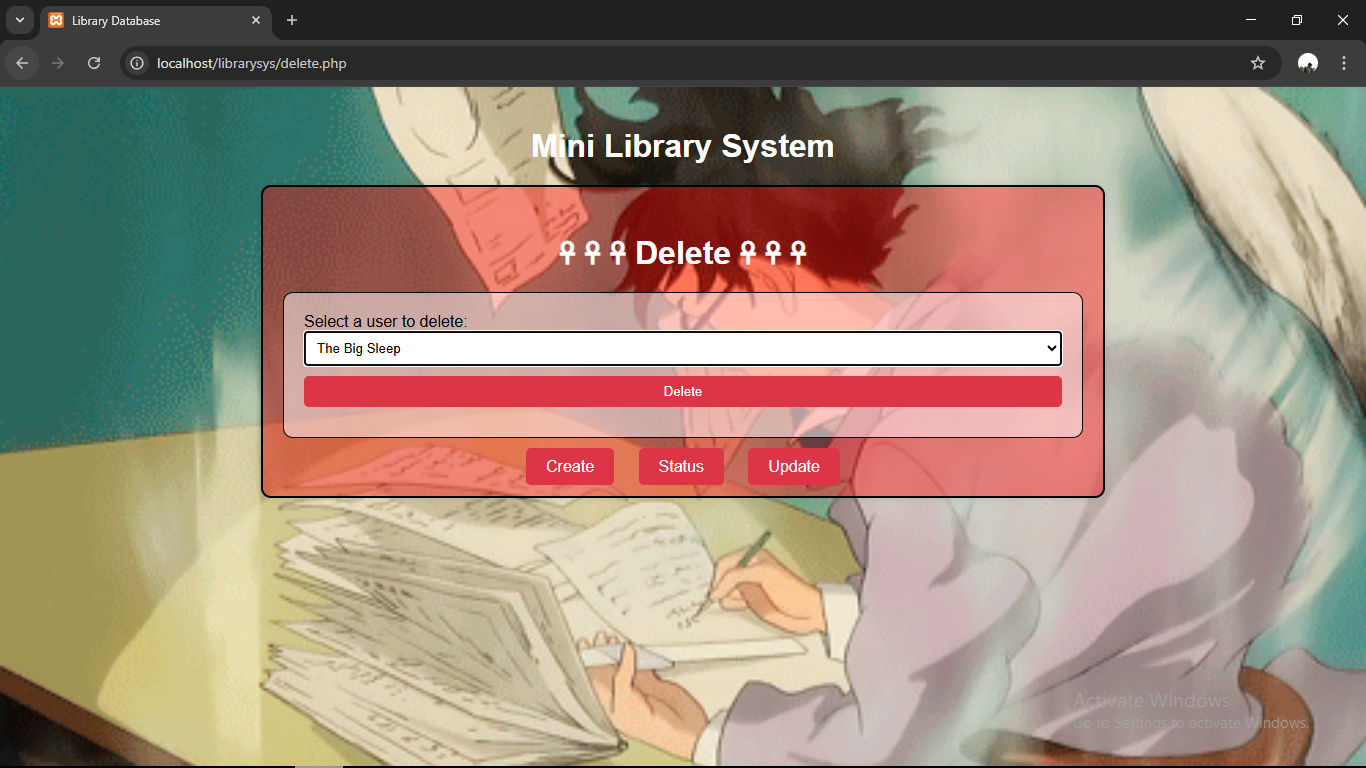Click the 'Select a user to delete' label
The image size is (1366, 768).
385,321
